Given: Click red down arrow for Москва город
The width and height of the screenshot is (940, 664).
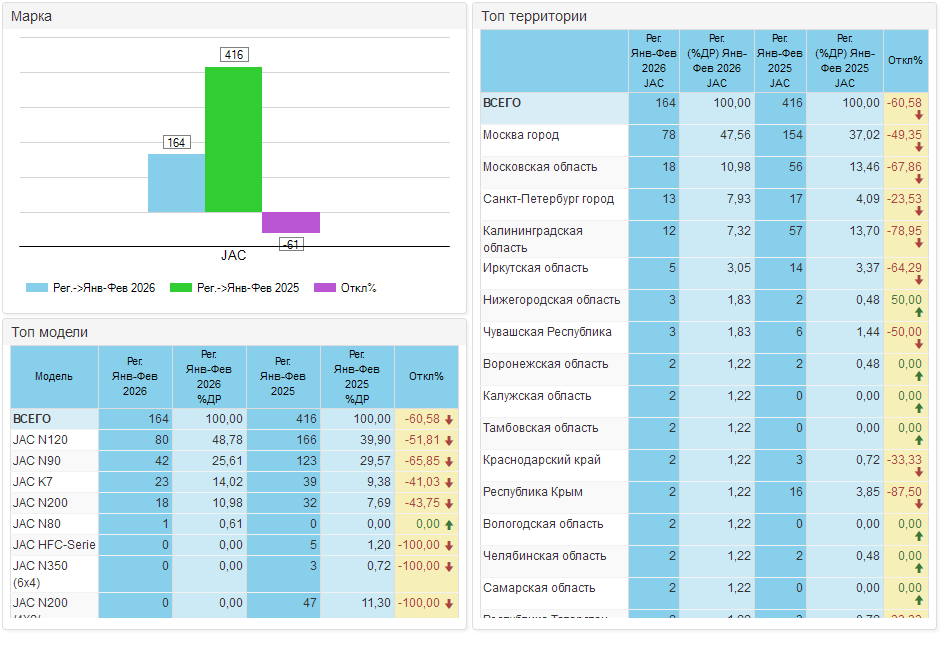Looking at the screenshot, I should [918, 148].
